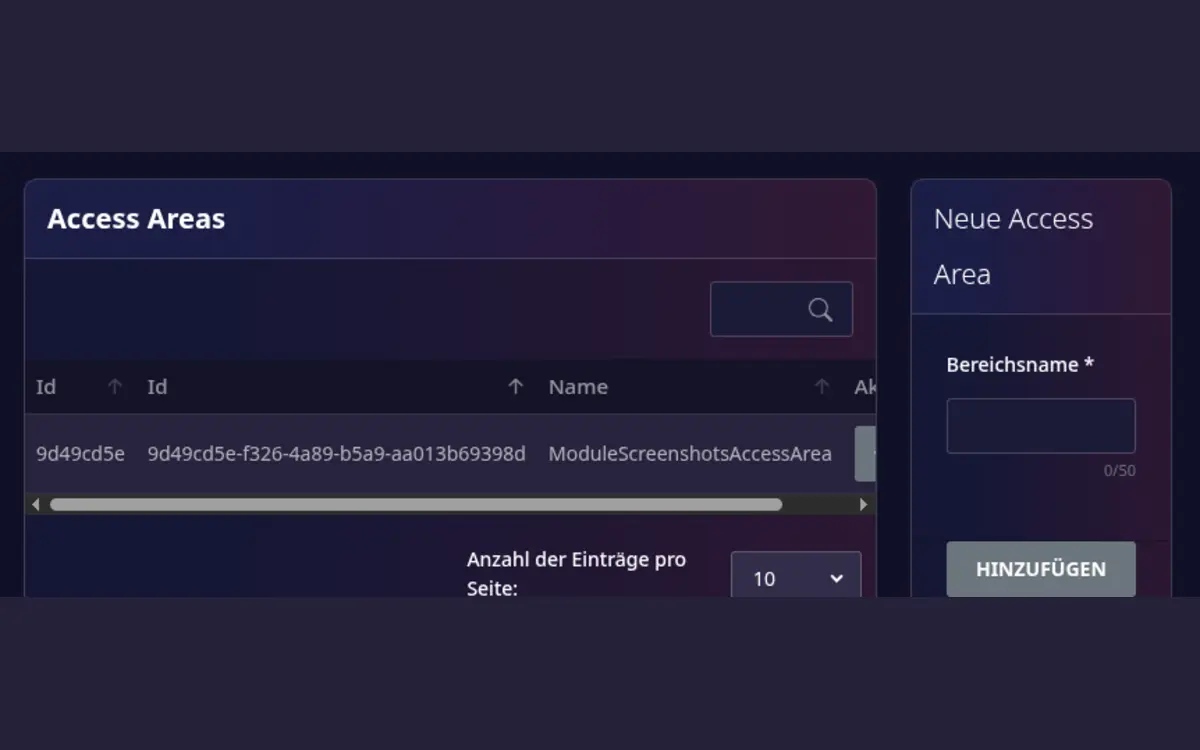Toggle the sort arrow beside the Name column
The height and width of the screenshot is (750, 1200).
click(x=822, y=387)
